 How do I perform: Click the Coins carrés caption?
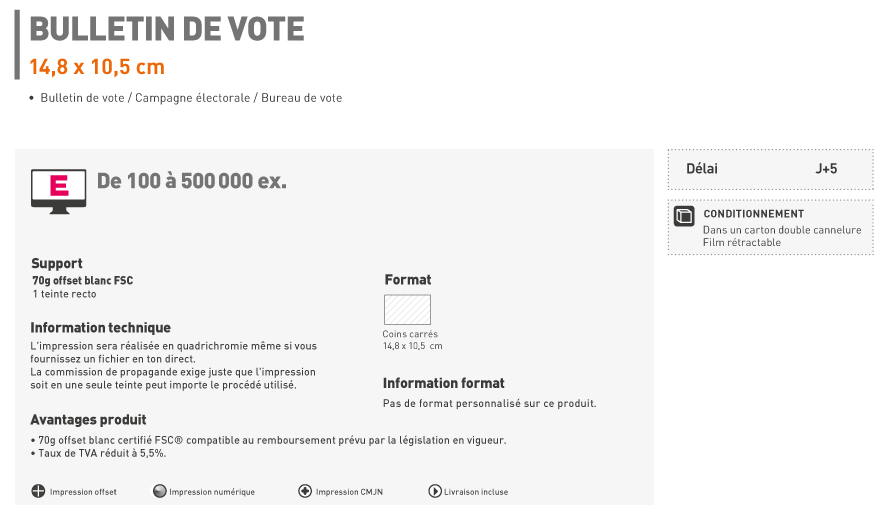[410, 334]
